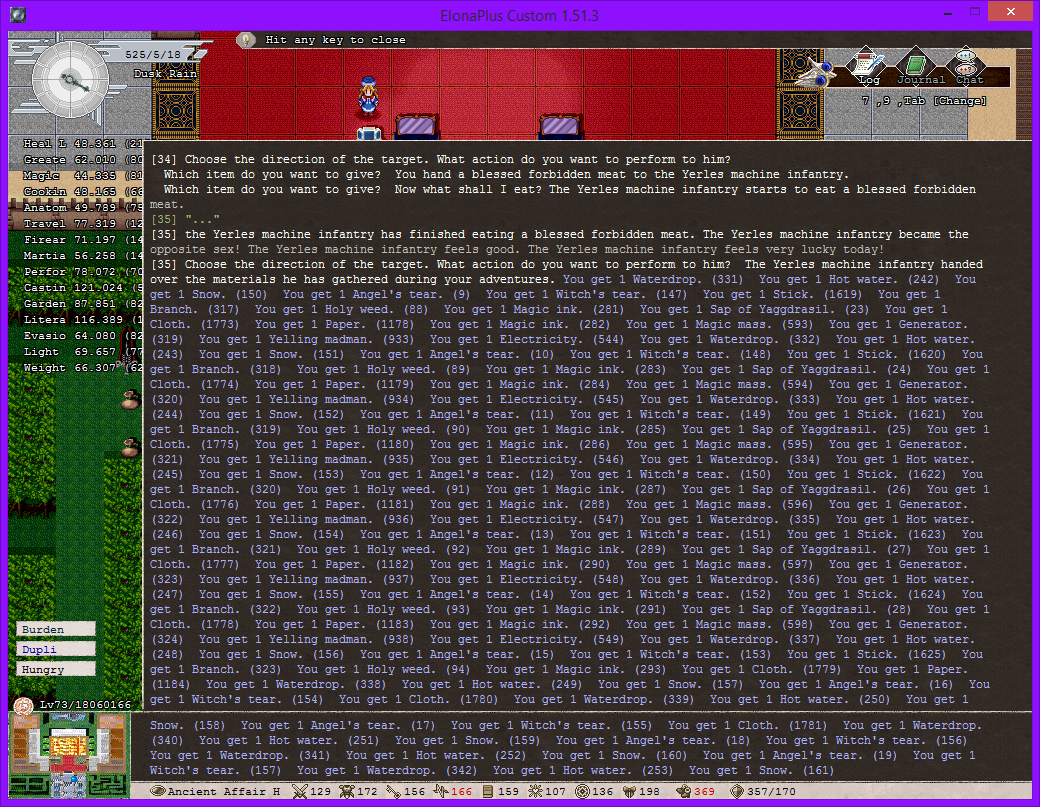Click the shield icon beside 357/170

(736, 790)
